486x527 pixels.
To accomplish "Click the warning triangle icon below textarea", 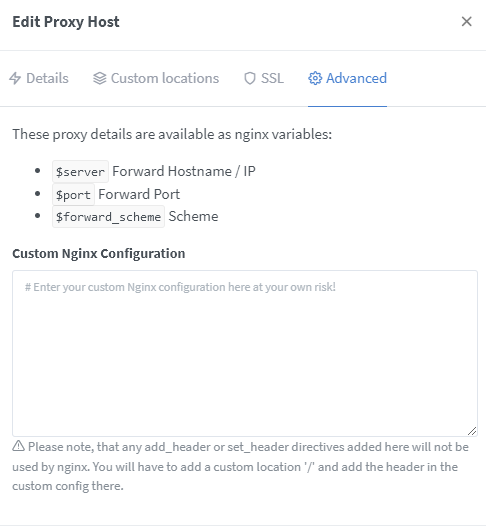I will [18, 446].
